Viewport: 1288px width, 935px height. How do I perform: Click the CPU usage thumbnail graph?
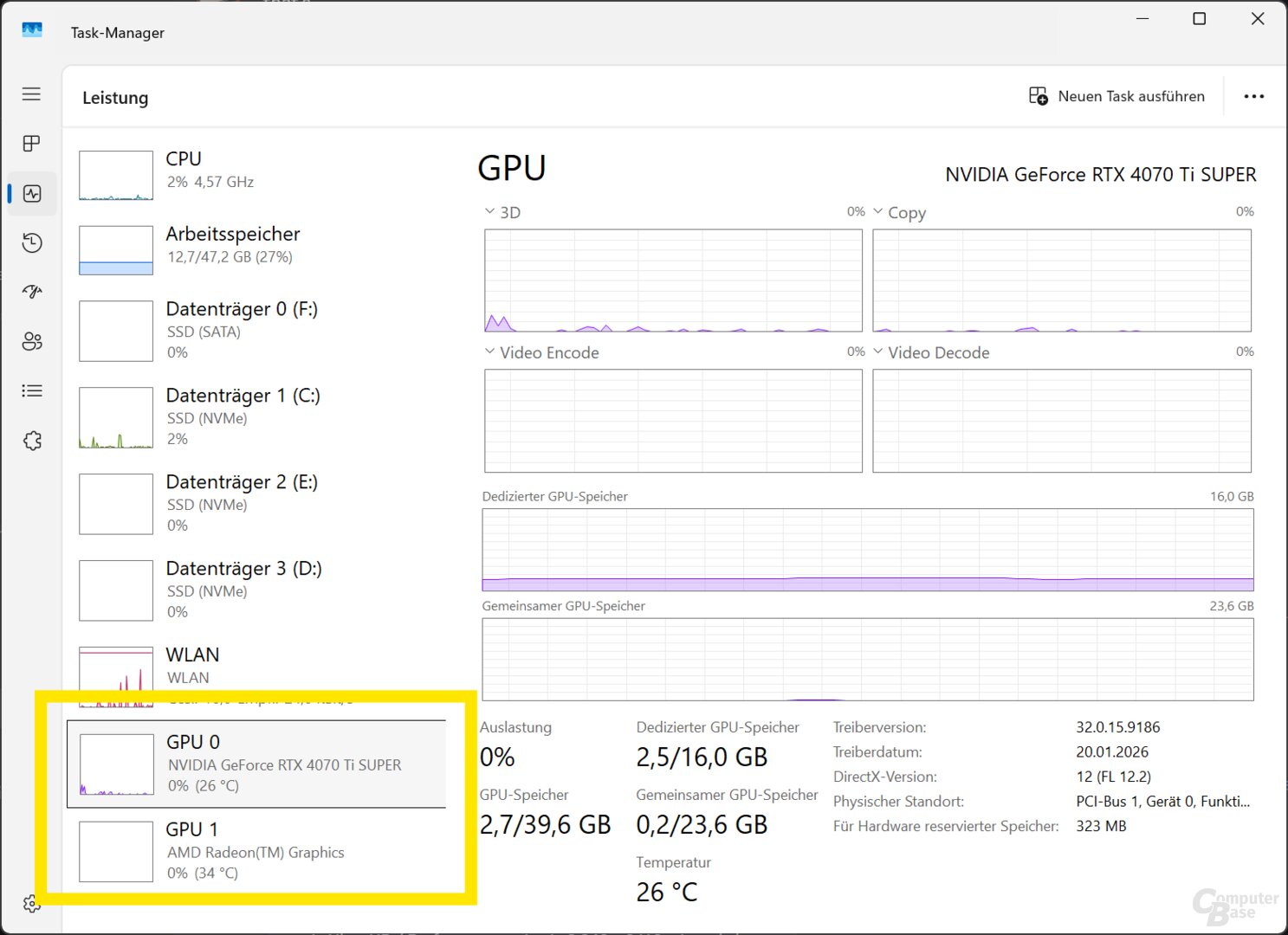pos(116,175)
